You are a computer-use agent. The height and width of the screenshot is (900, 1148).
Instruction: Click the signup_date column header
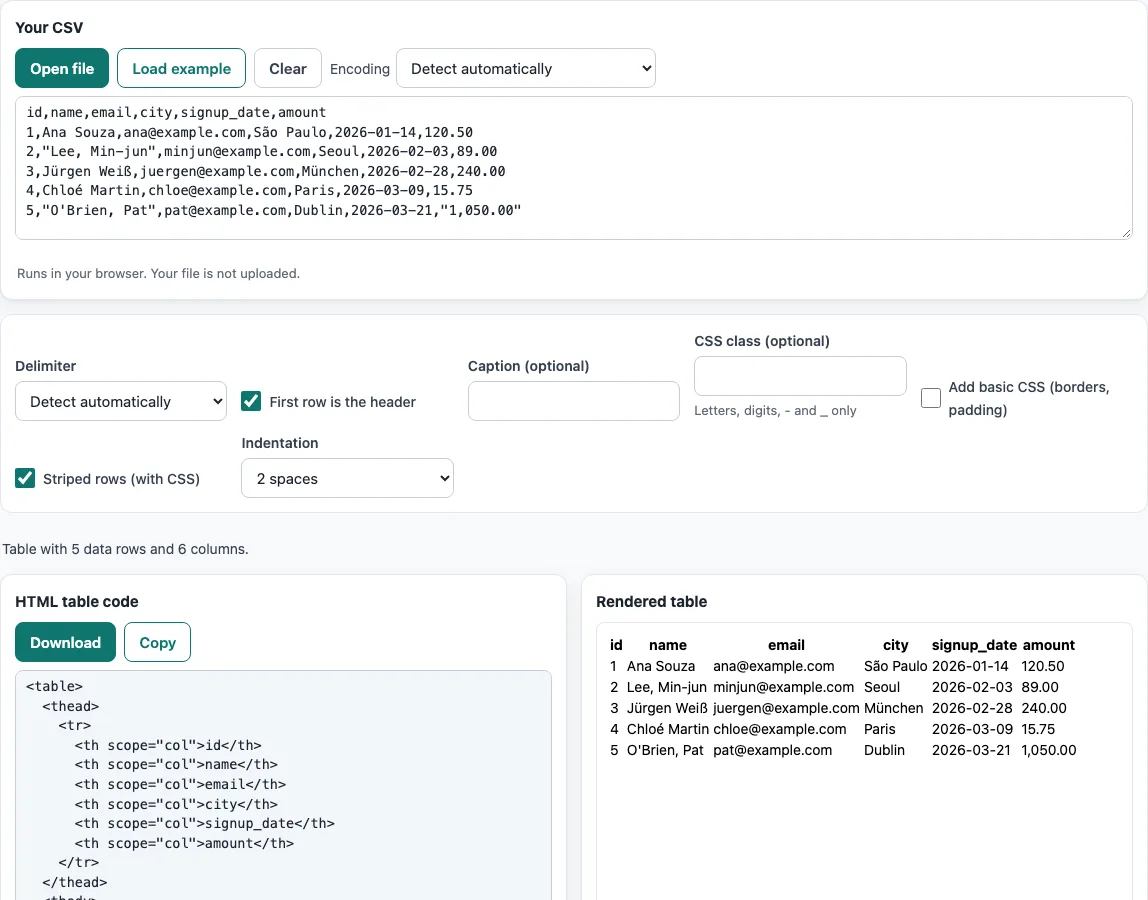click(974, 645)
